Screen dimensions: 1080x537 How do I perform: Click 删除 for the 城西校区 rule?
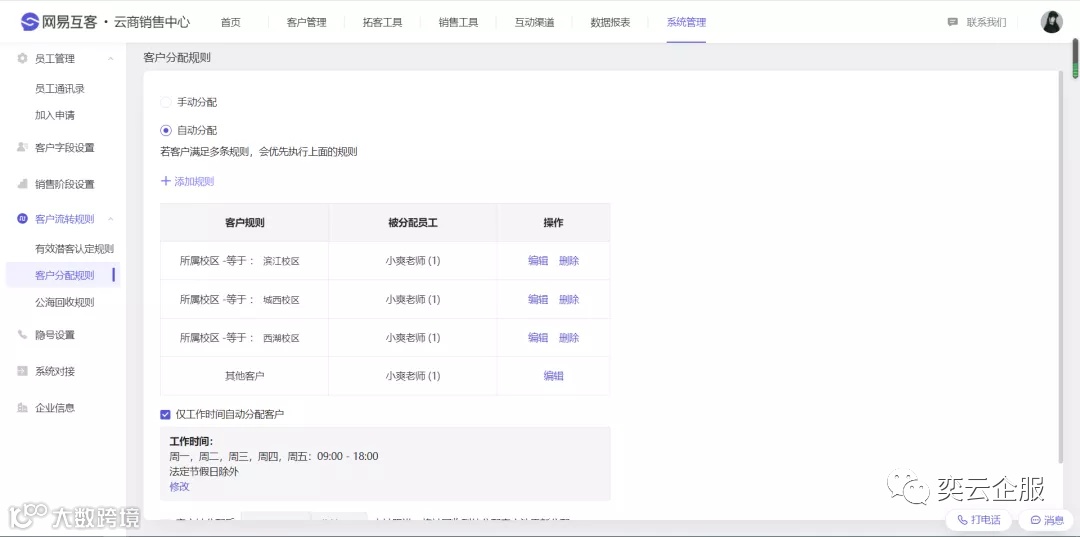click(x=569, y=299)
